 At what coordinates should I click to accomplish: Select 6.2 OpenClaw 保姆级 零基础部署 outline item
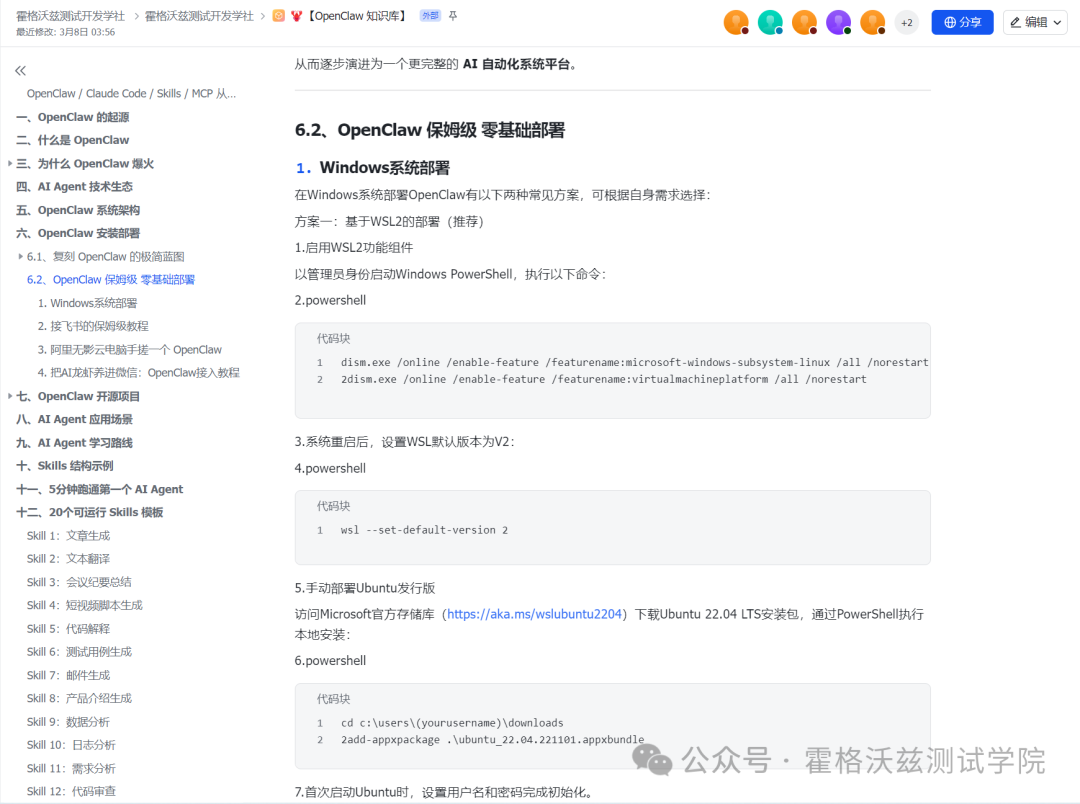(111, 280)
